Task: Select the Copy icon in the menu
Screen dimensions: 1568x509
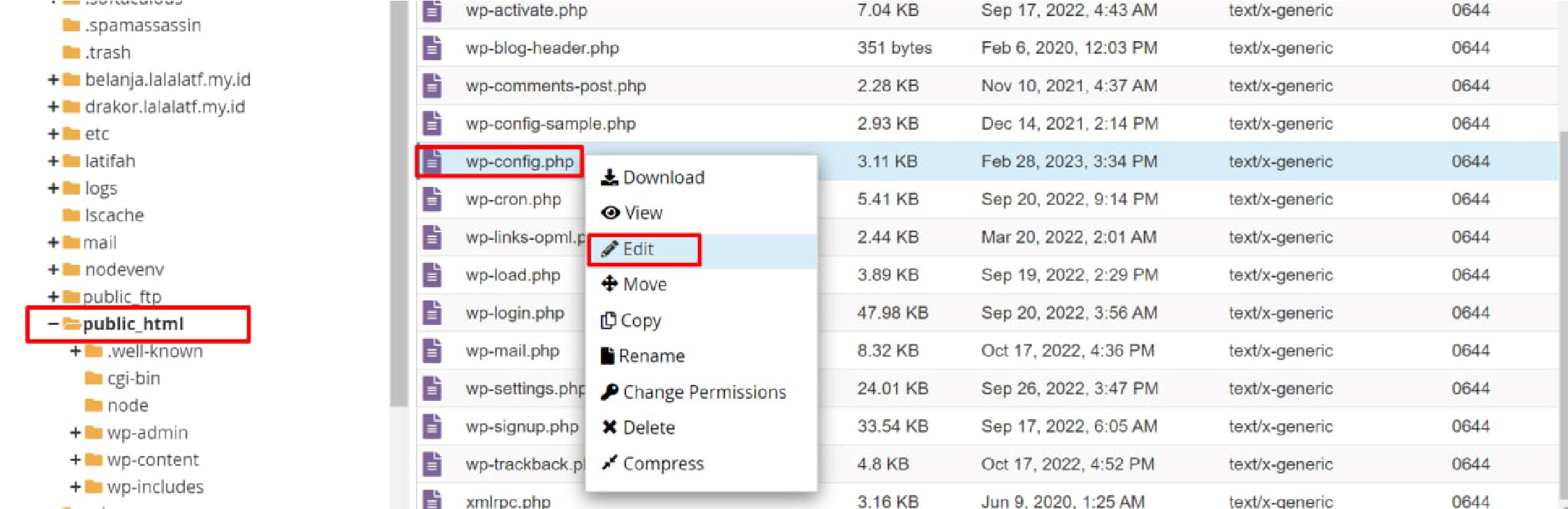Action: tap(608, 320)
